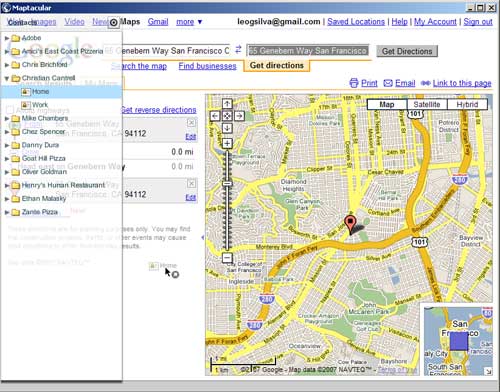This screenshot has width=500, height=392.
Task: Click the Maps label in top bar
Action: 130,22
